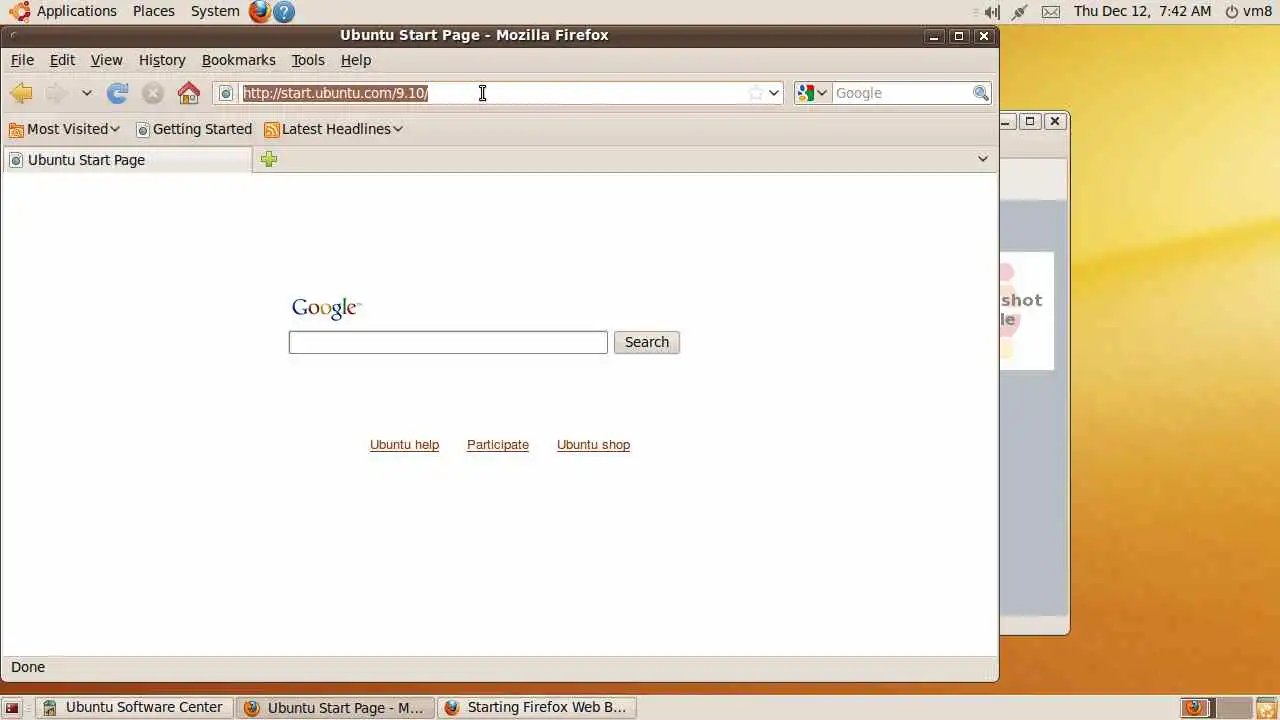Screen dimensions: 1280x720
Task: Click the Done status bar text
Action: point(28,667)
